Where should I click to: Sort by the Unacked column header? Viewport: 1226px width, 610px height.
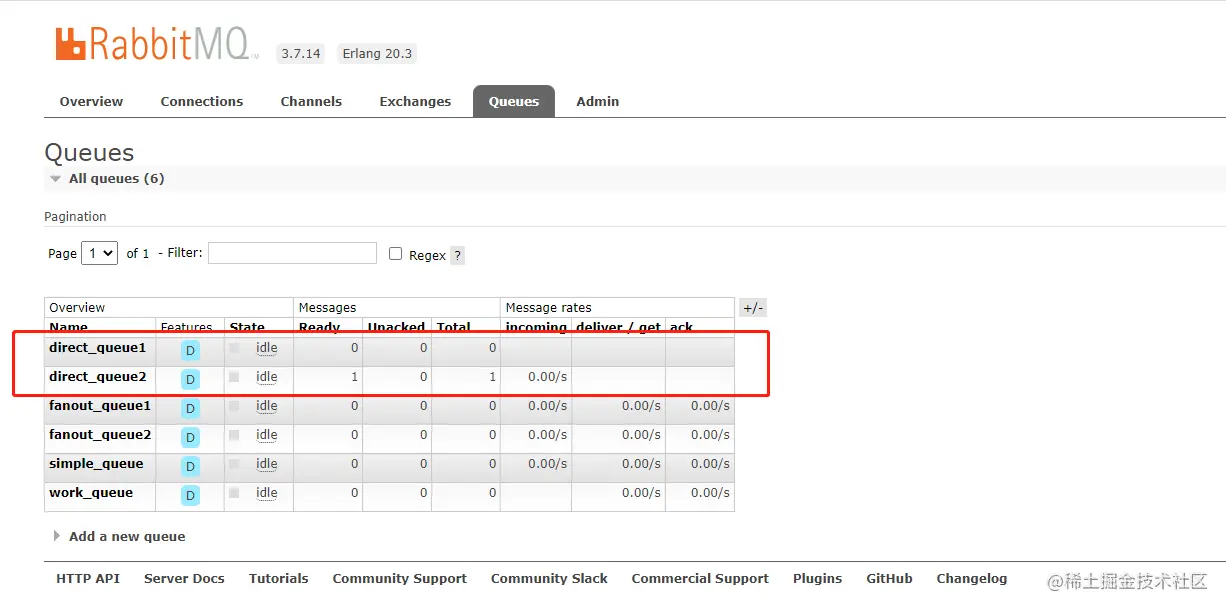click(397, 327)
